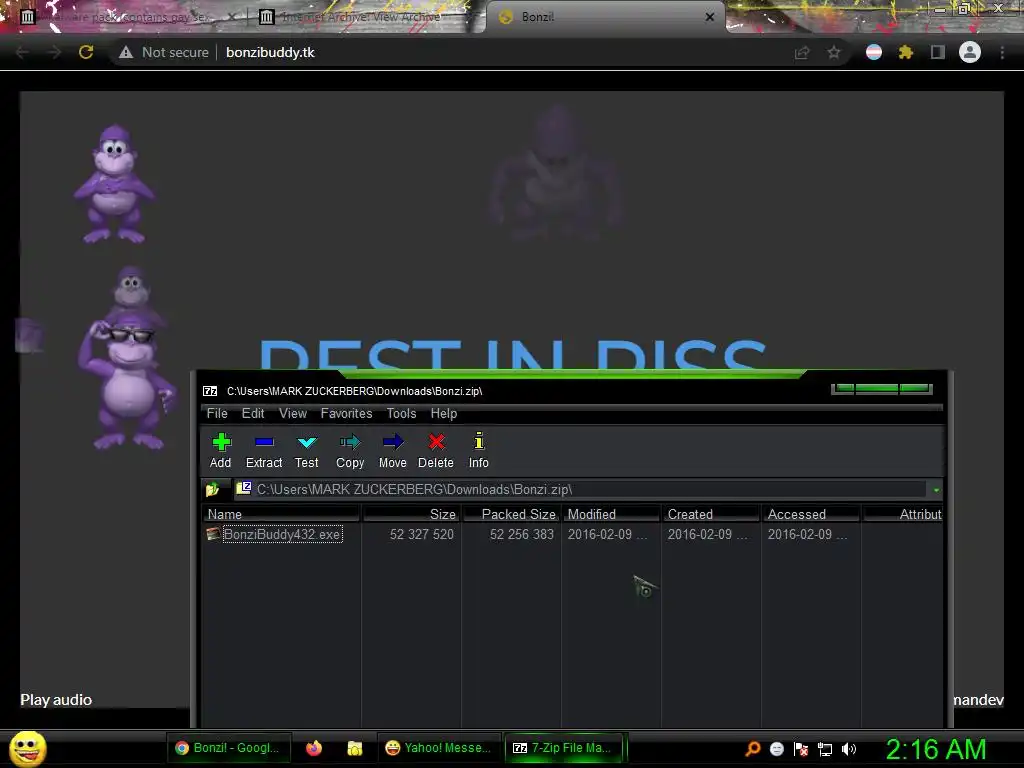Screen dimensions: 1024x768
Task: Open network tray icon
Action: pyautogui.click(x=825, y=749)
